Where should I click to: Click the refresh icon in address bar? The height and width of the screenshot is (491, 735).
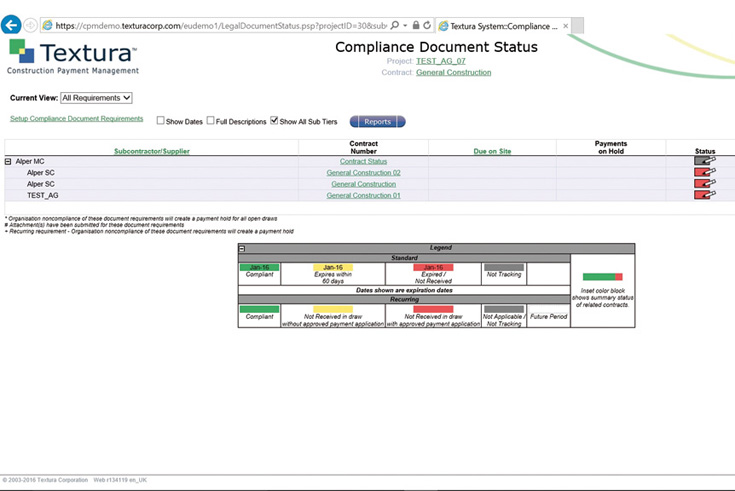click(427, 25)
